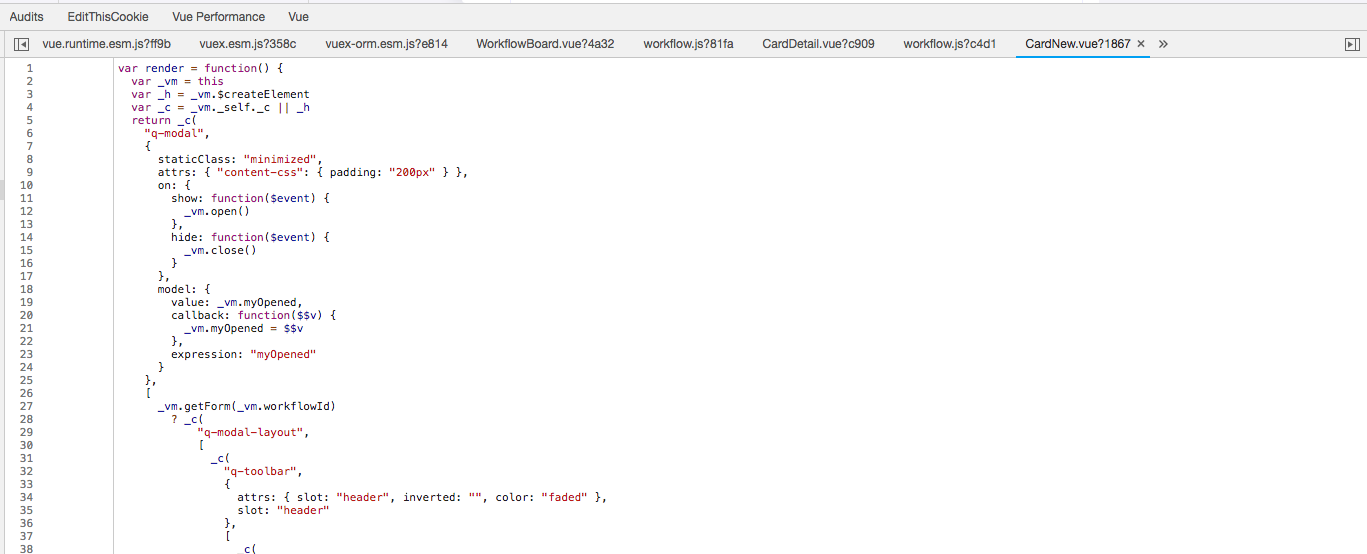Set breakpoint on line number 1
Image resolution: width=1367 pixels, height=554 pixels.
coord(29,68)
